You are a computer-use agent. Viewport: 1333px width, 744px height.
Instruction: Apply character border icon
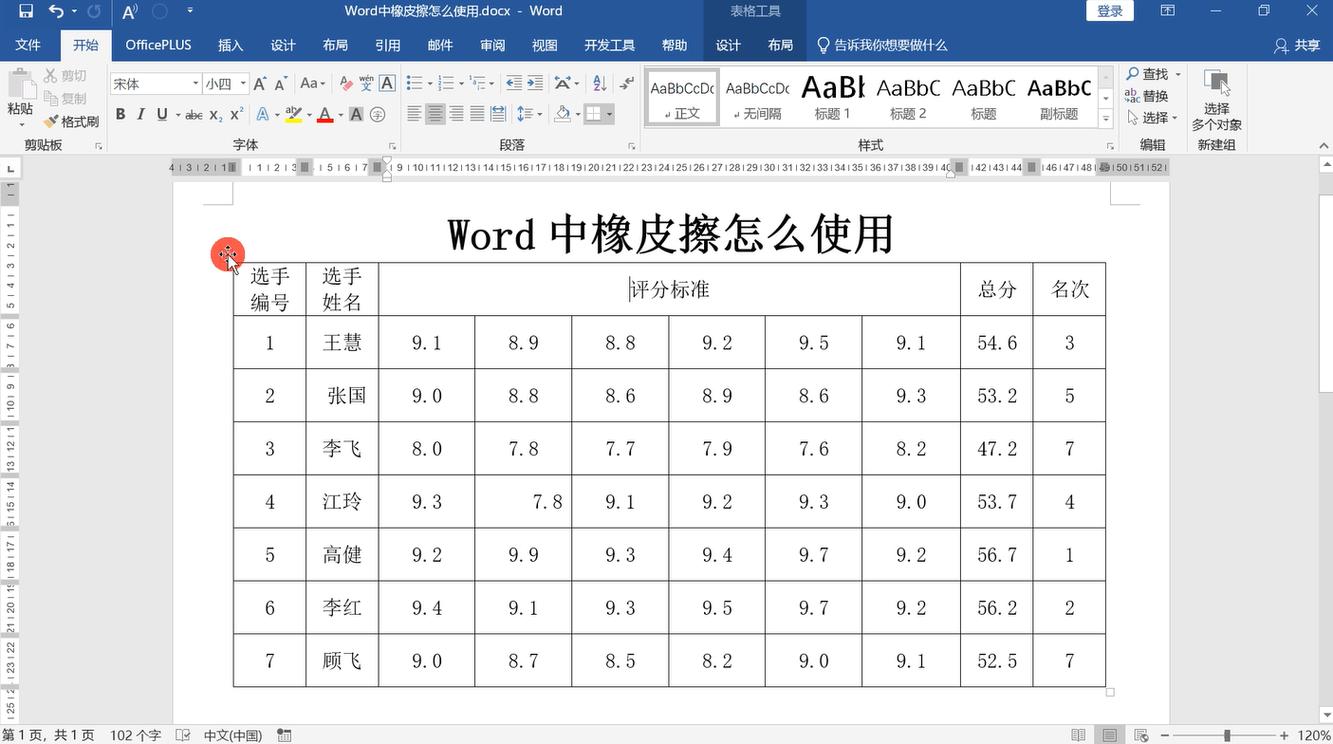coord(387,84)
